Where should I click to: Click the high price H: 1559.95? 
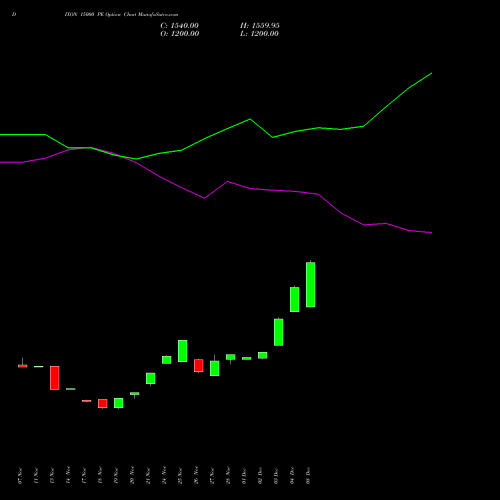click(260, 26)
